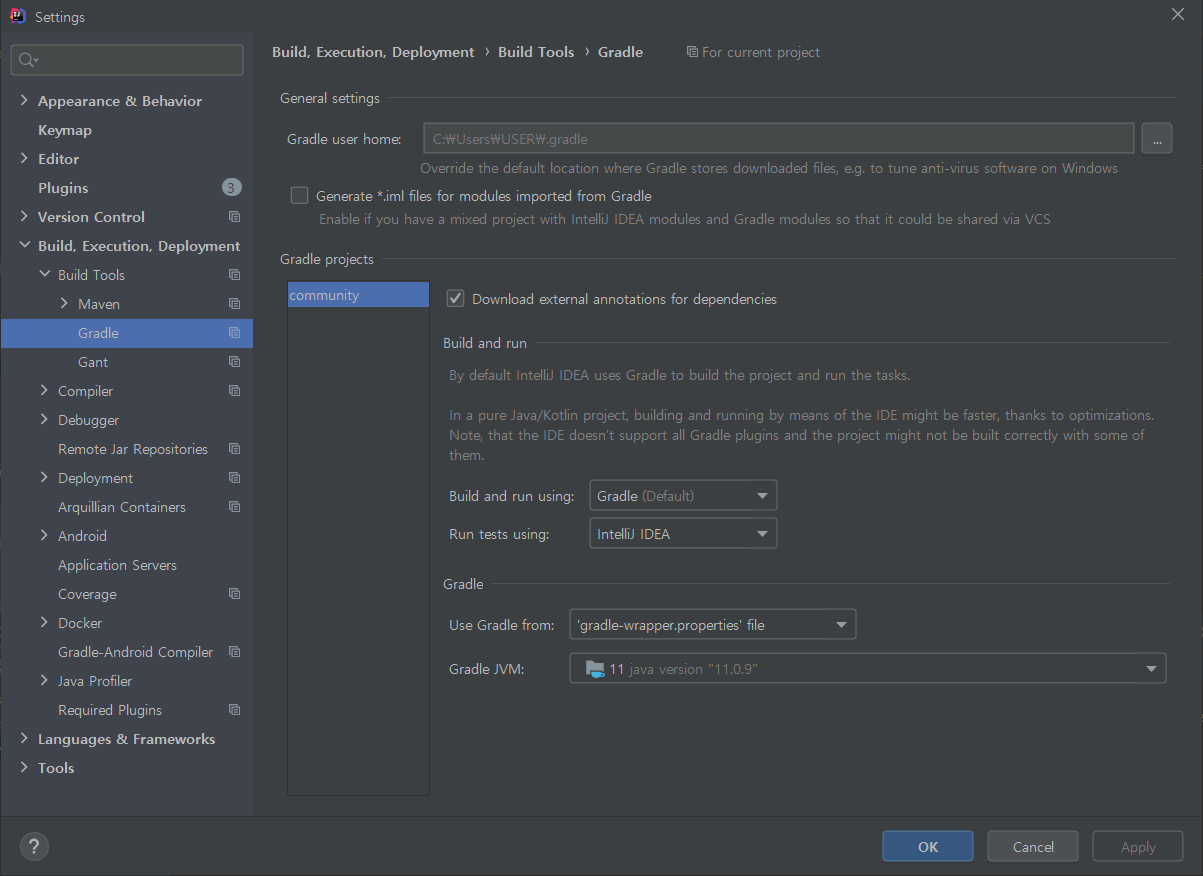Click Build Tools breadcrumb
Screen dimensions: 1203x876
pyautogui.click(x=536, y=52)
